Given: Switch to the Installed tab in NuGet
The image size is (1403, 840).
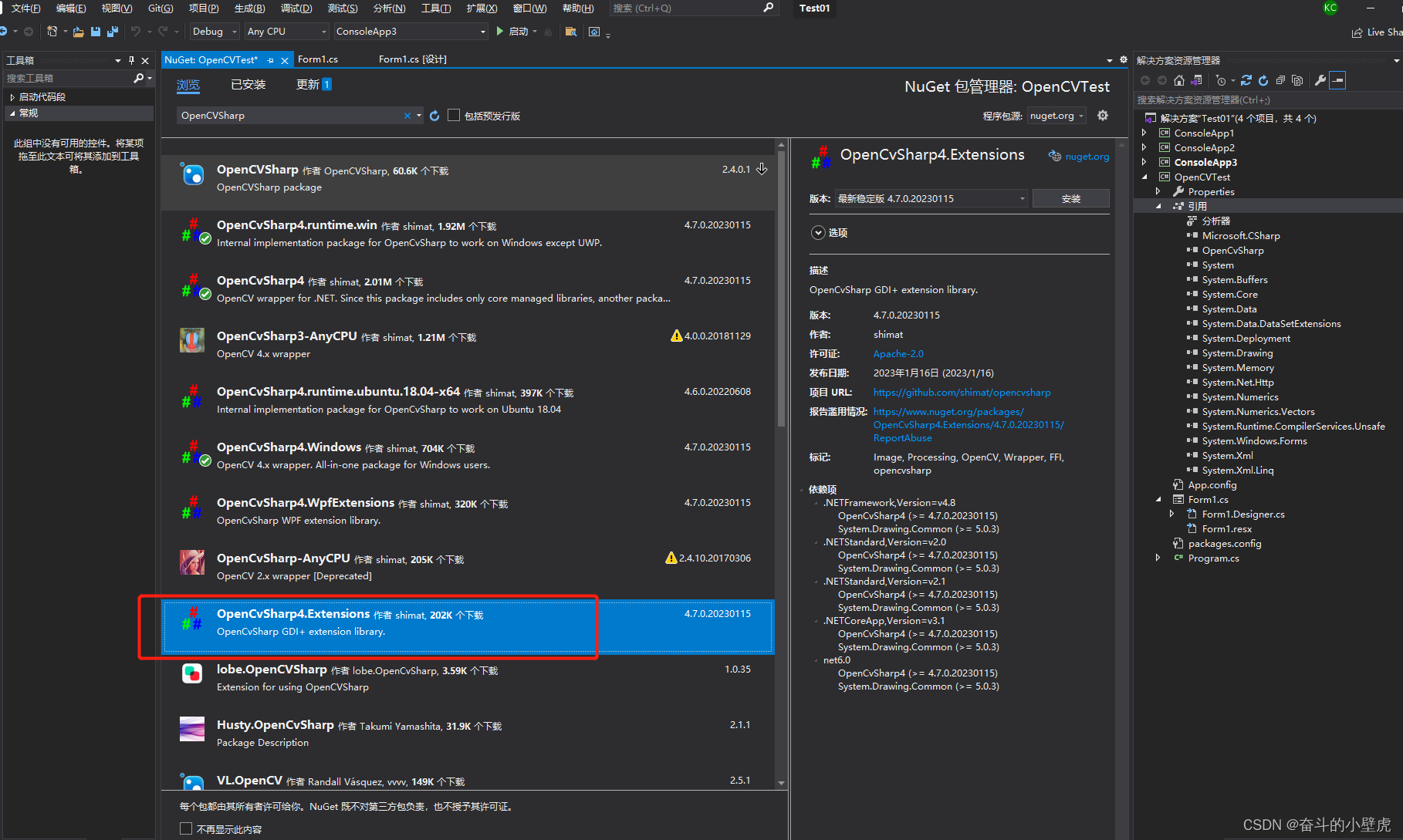Looking at the screenshot, I should coord(248,84).
